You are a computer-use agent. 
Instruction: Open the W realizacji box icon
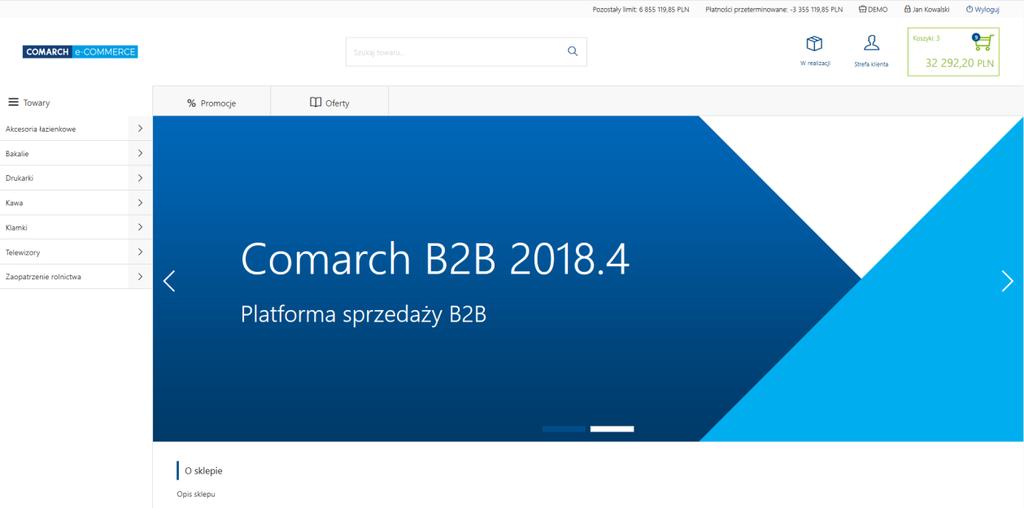pyautogui.click(x=814, y=44)
